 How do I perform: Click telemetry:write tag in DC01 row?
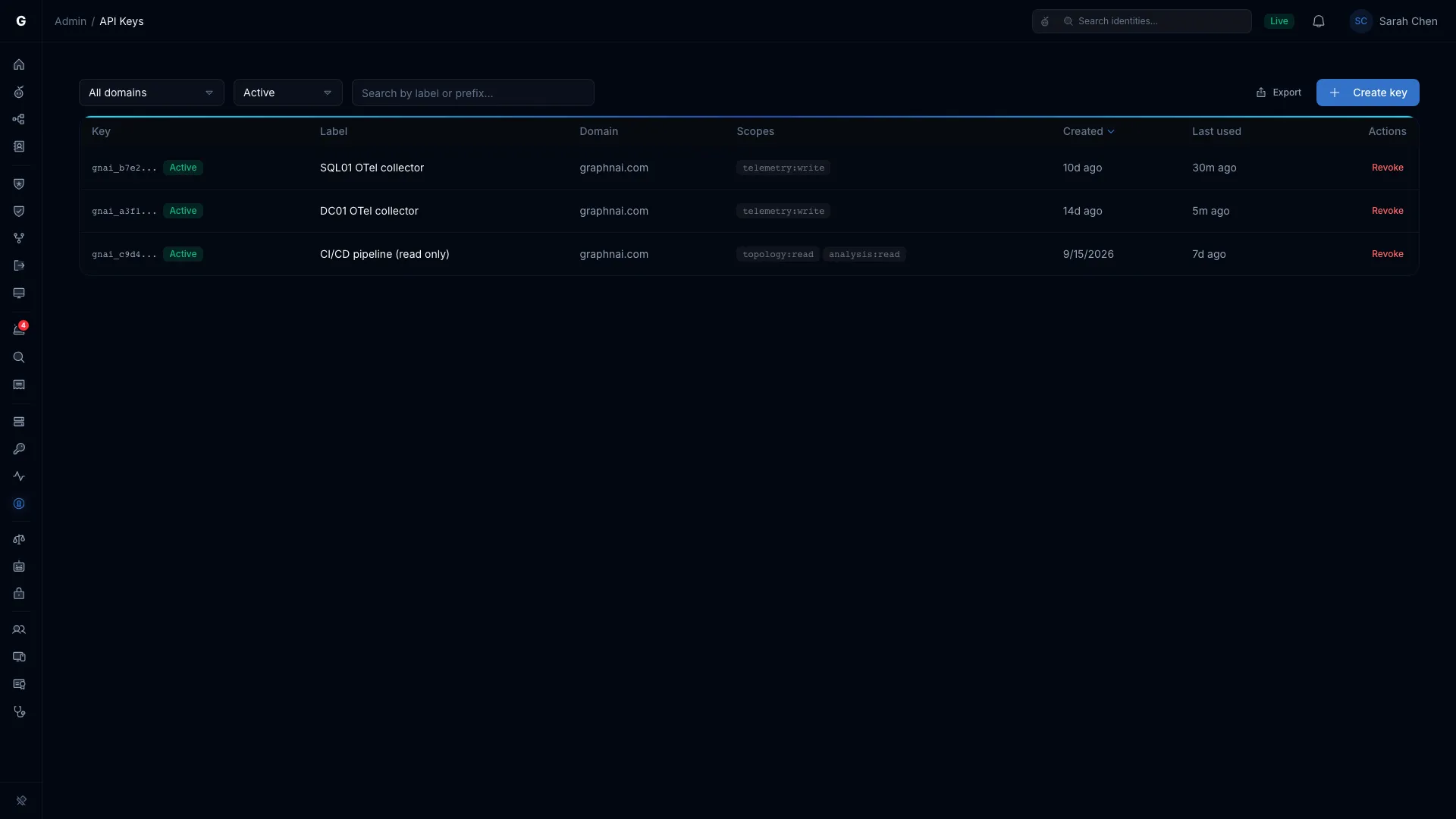coord(783,211)
